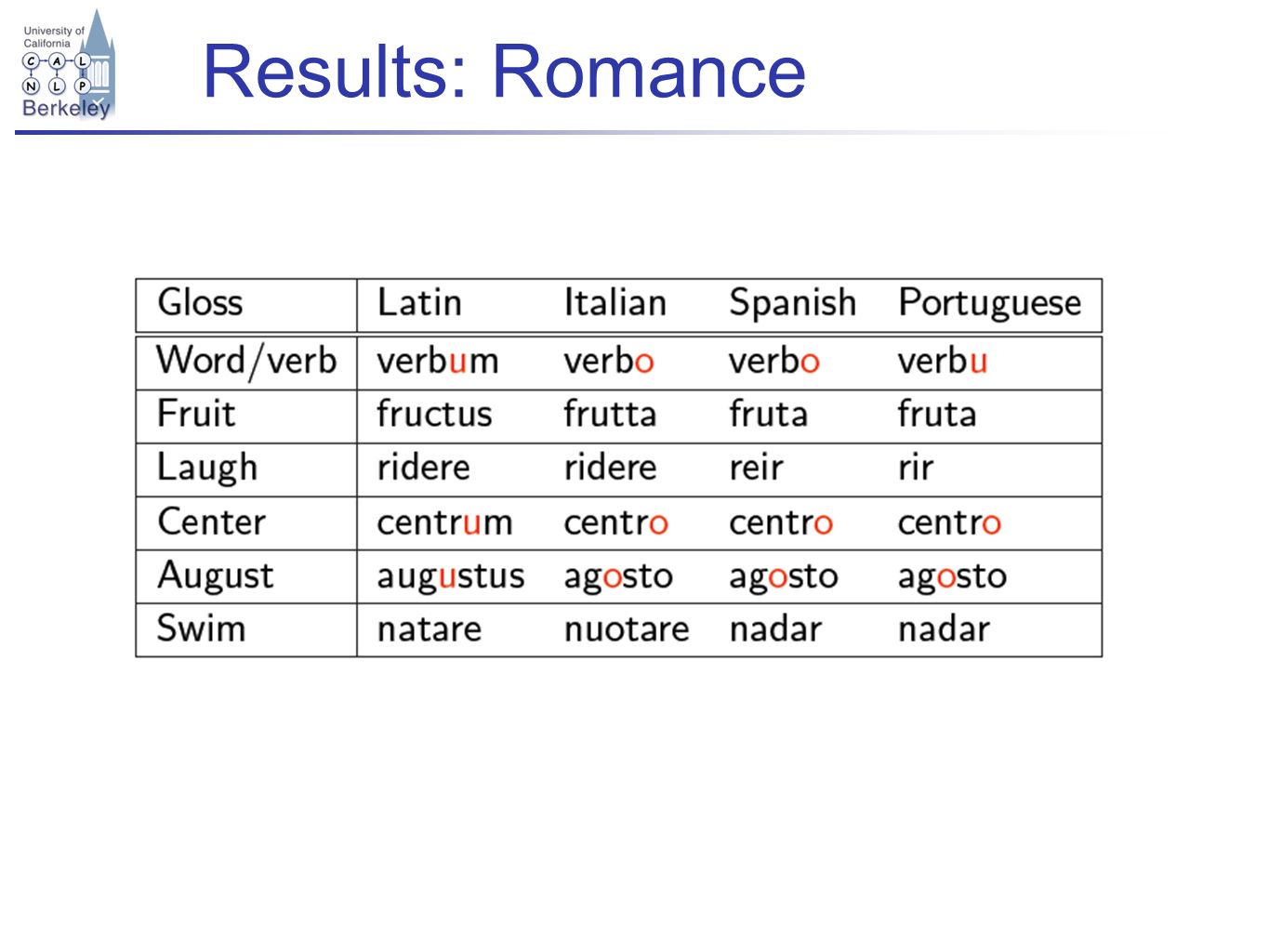Click the Latin column header
1269x952 pixels.
coord(419,303)
